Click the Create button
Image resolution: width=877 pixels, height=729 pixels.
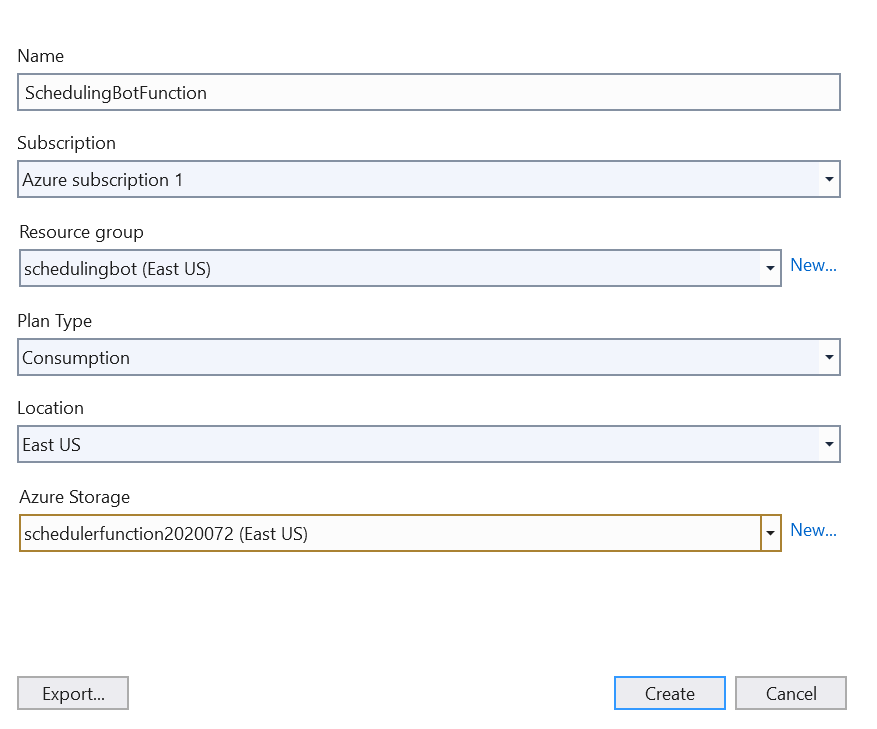pos(669,694)
